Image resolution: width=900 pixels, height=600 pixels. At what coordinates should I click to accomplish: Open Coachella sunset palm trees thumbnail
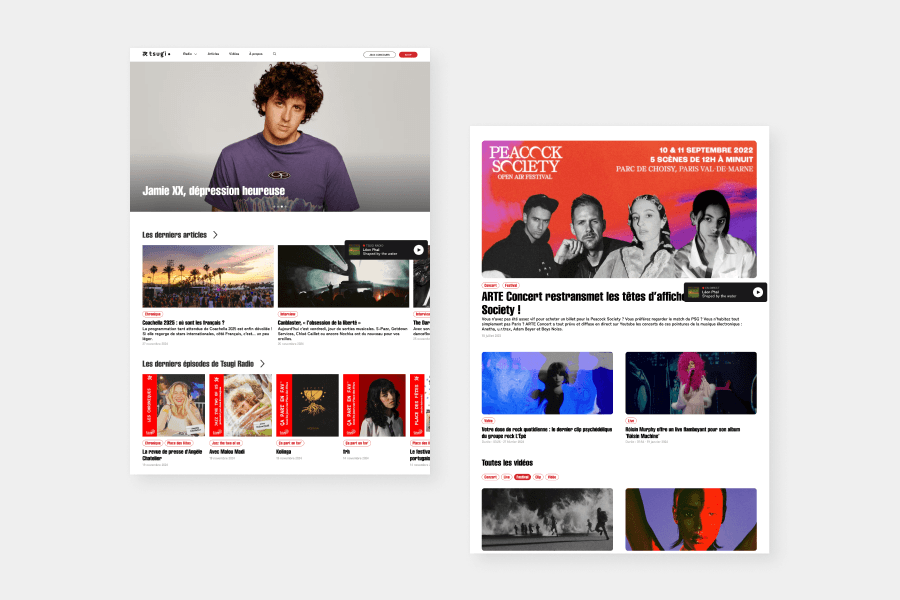coord(208,276)
